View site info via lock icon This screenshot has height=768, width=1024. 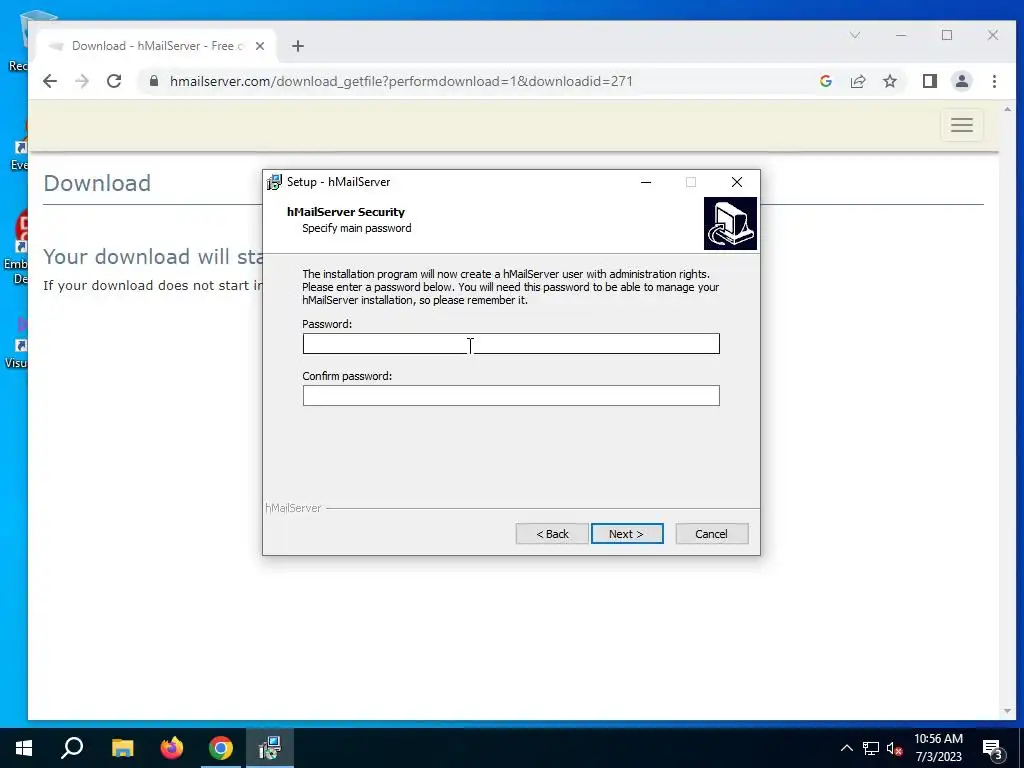154,81
